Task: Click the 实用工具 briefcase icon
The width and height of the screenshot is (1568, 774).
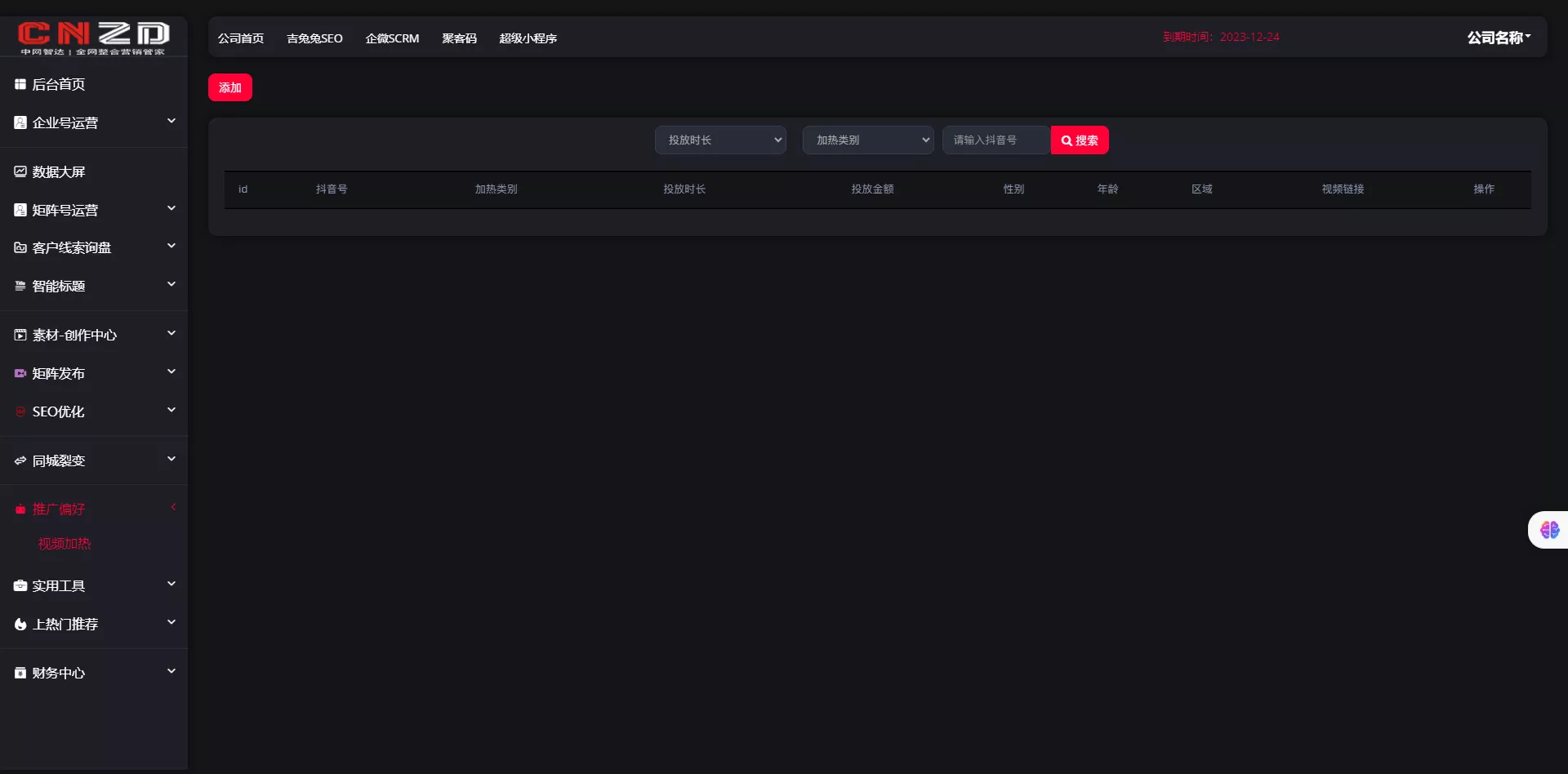Action: [20, 585]
